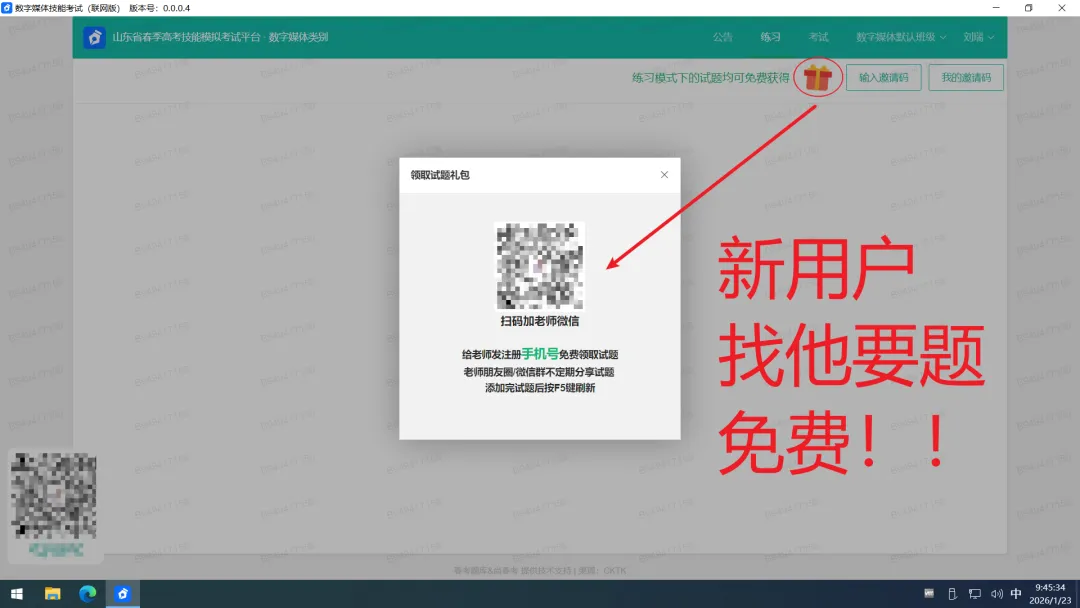Click the network icon in system tray
This screenshot has height=608, width=1080.
pos(975,594)
